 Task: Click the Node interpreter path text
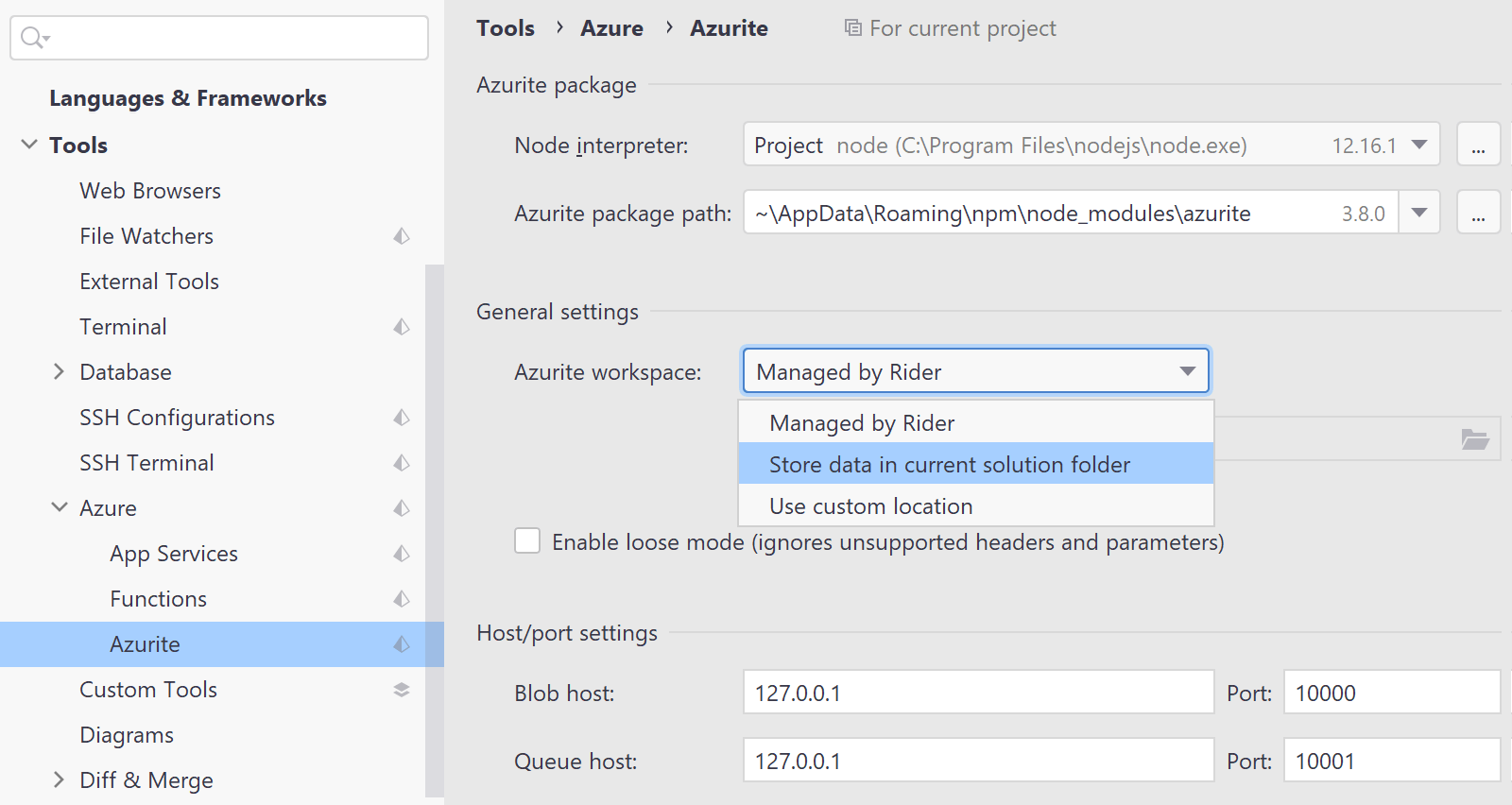[1042, 146]
